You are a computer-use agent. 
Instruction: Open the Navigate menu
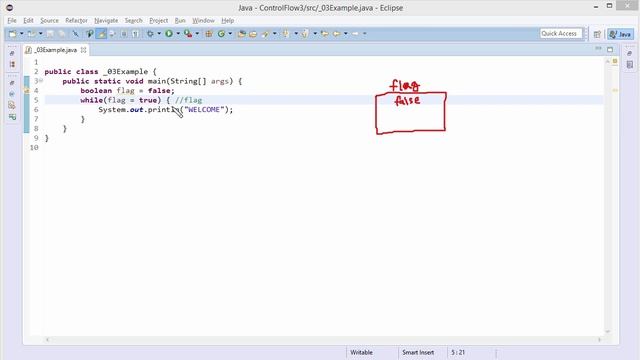[106, 20]
